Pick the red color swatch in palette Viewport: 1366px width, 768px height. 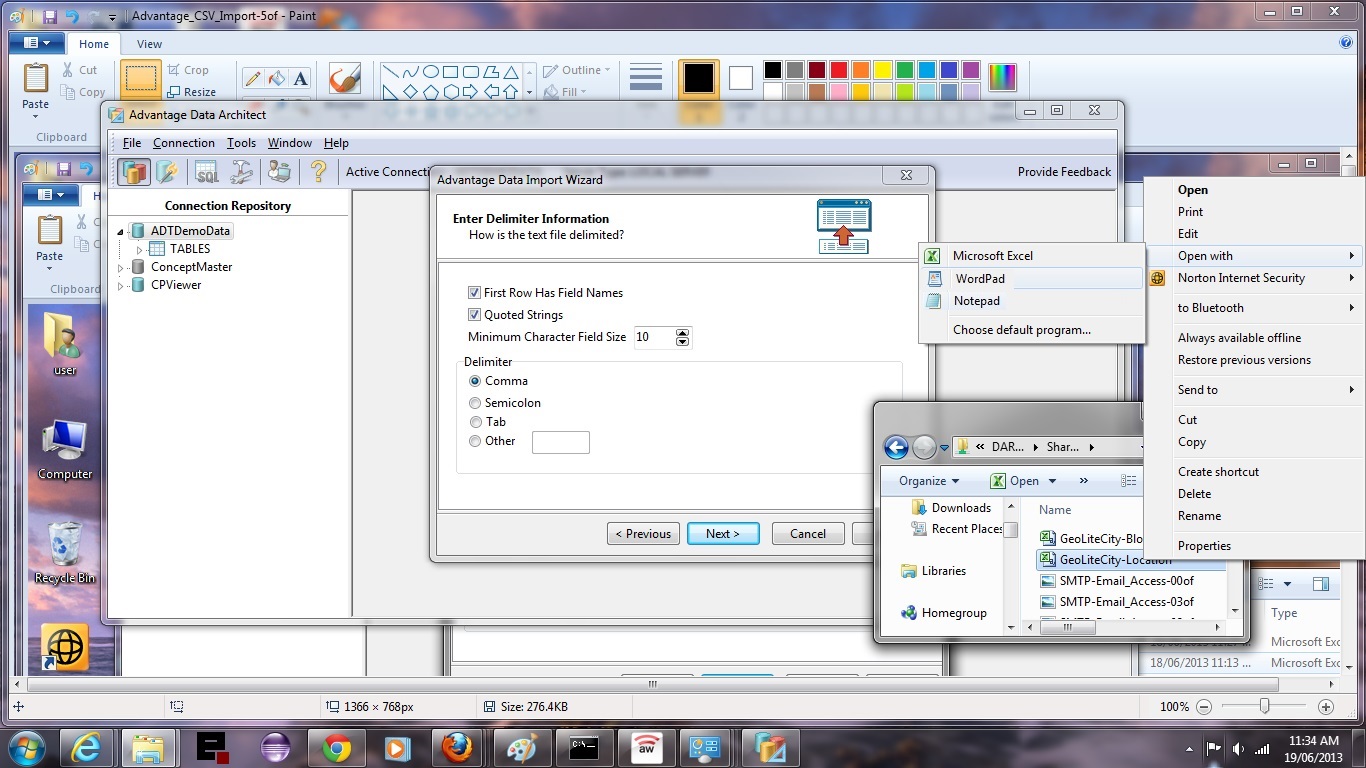838,70
